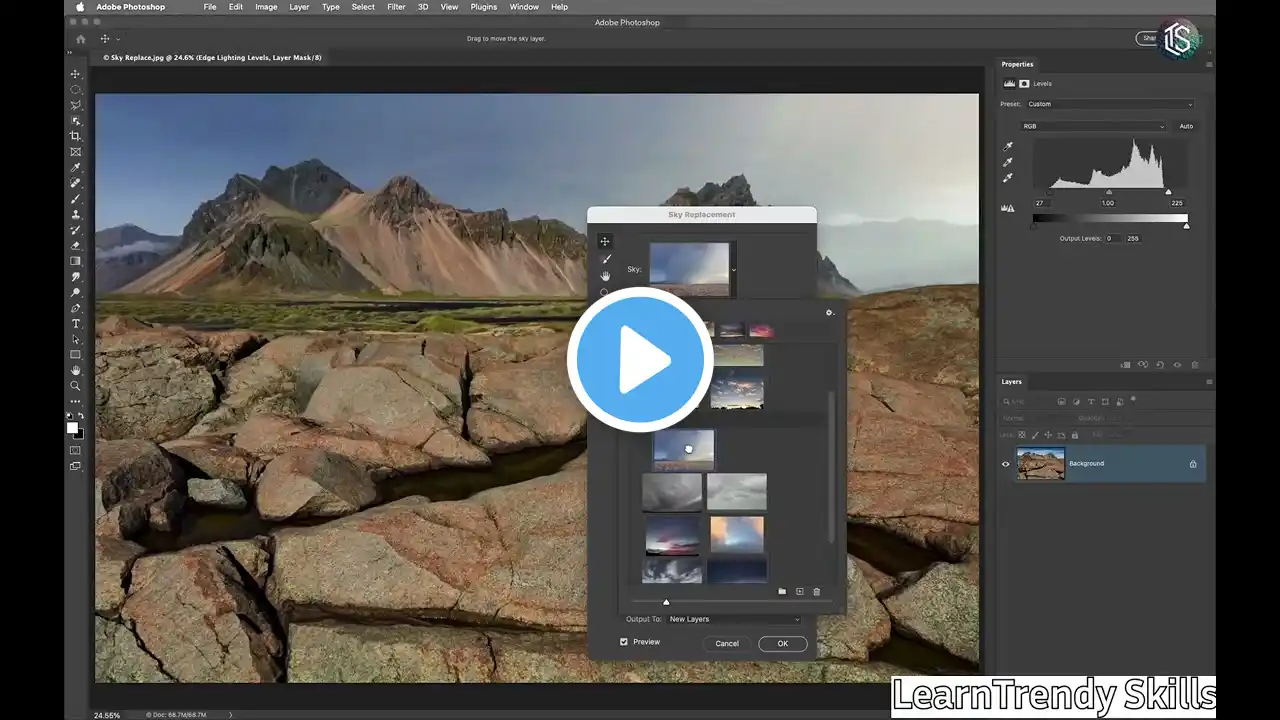The height and width of the screenshot is (720, 1280).
Task: Open the Output To dropdown
Action: click(x=734, y=619)
